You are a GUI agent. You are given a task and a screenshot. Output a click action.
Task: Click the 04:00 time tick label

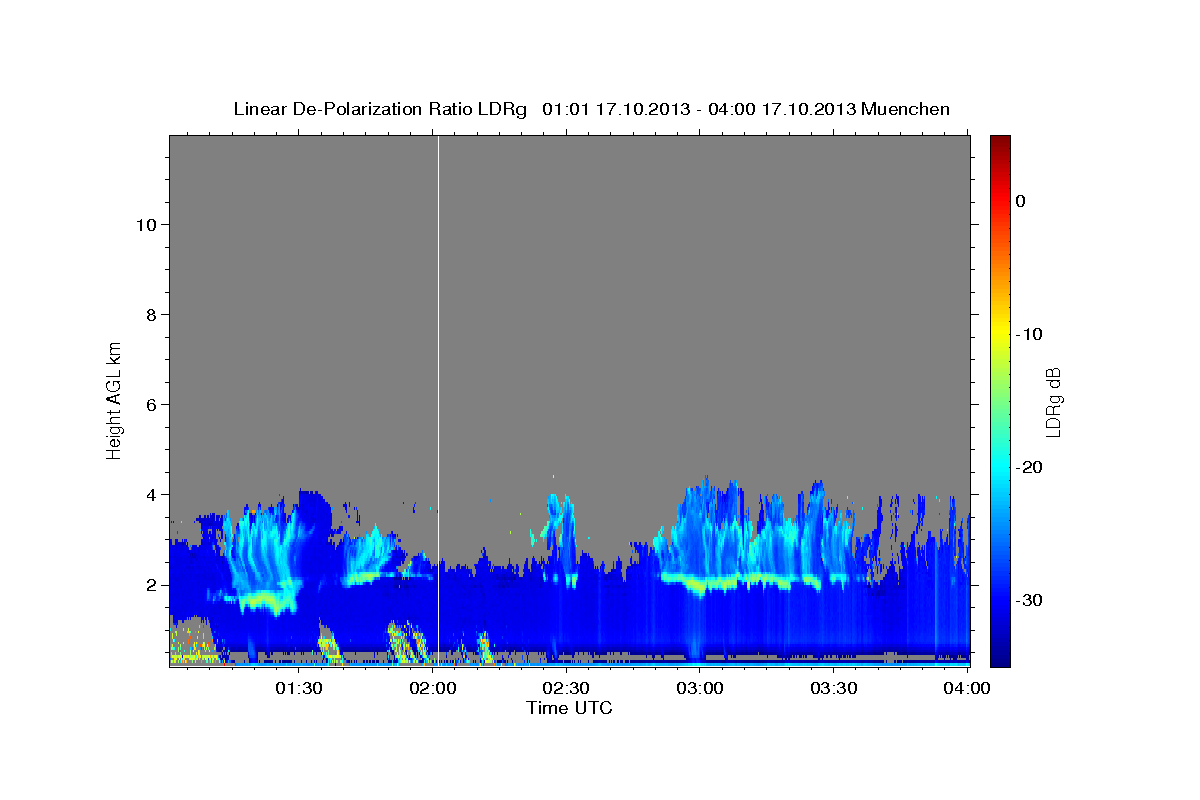(x=968, y=688)
